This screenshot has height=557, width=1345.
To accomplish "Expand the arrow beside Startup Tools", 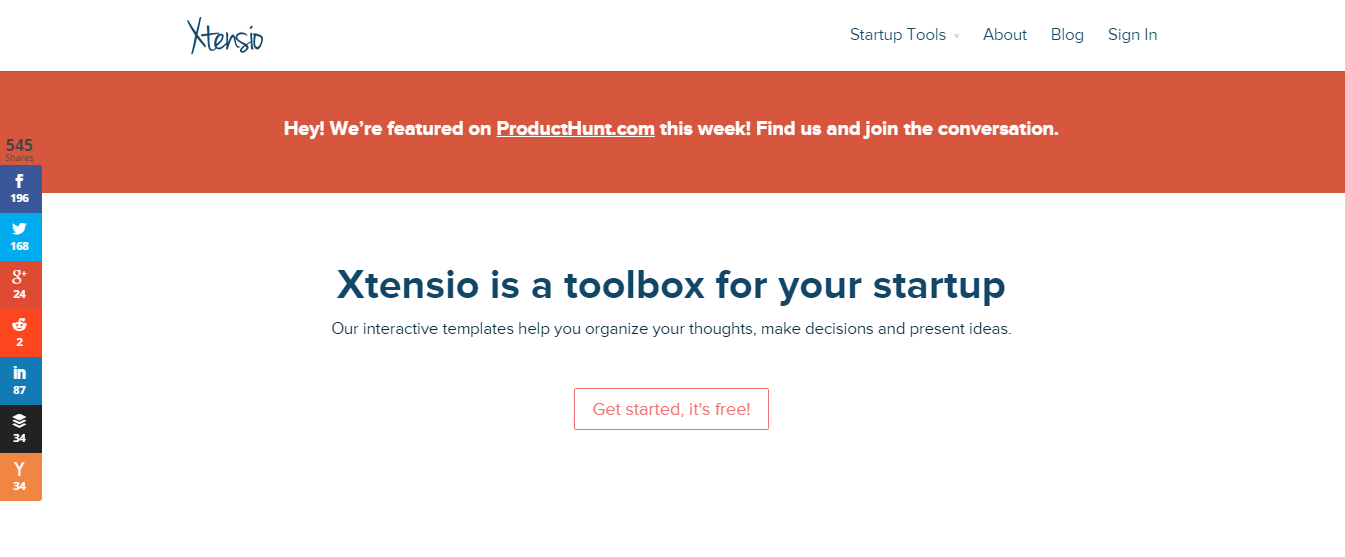I will pyautogui.click(x=956, y=36).
